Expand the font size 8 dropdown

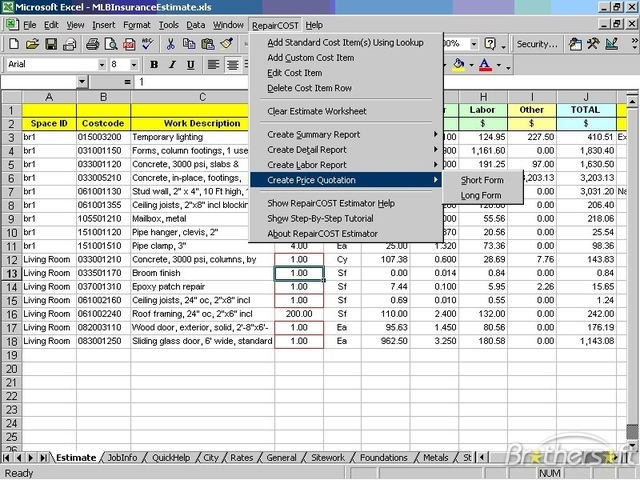tap(134, 64)
